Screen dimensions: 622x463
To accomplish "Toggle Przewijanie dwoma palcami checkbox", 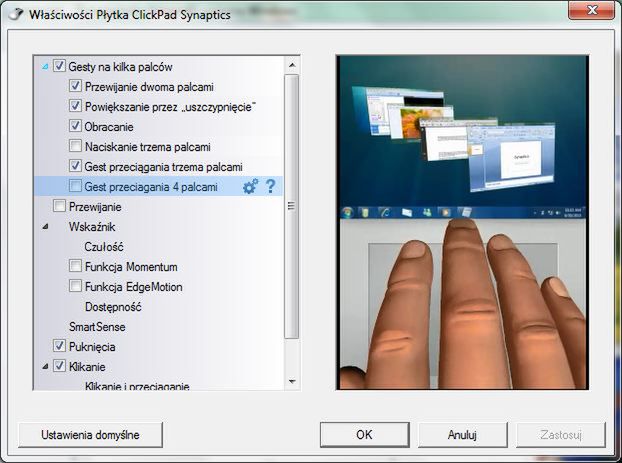I will (75, 86).
